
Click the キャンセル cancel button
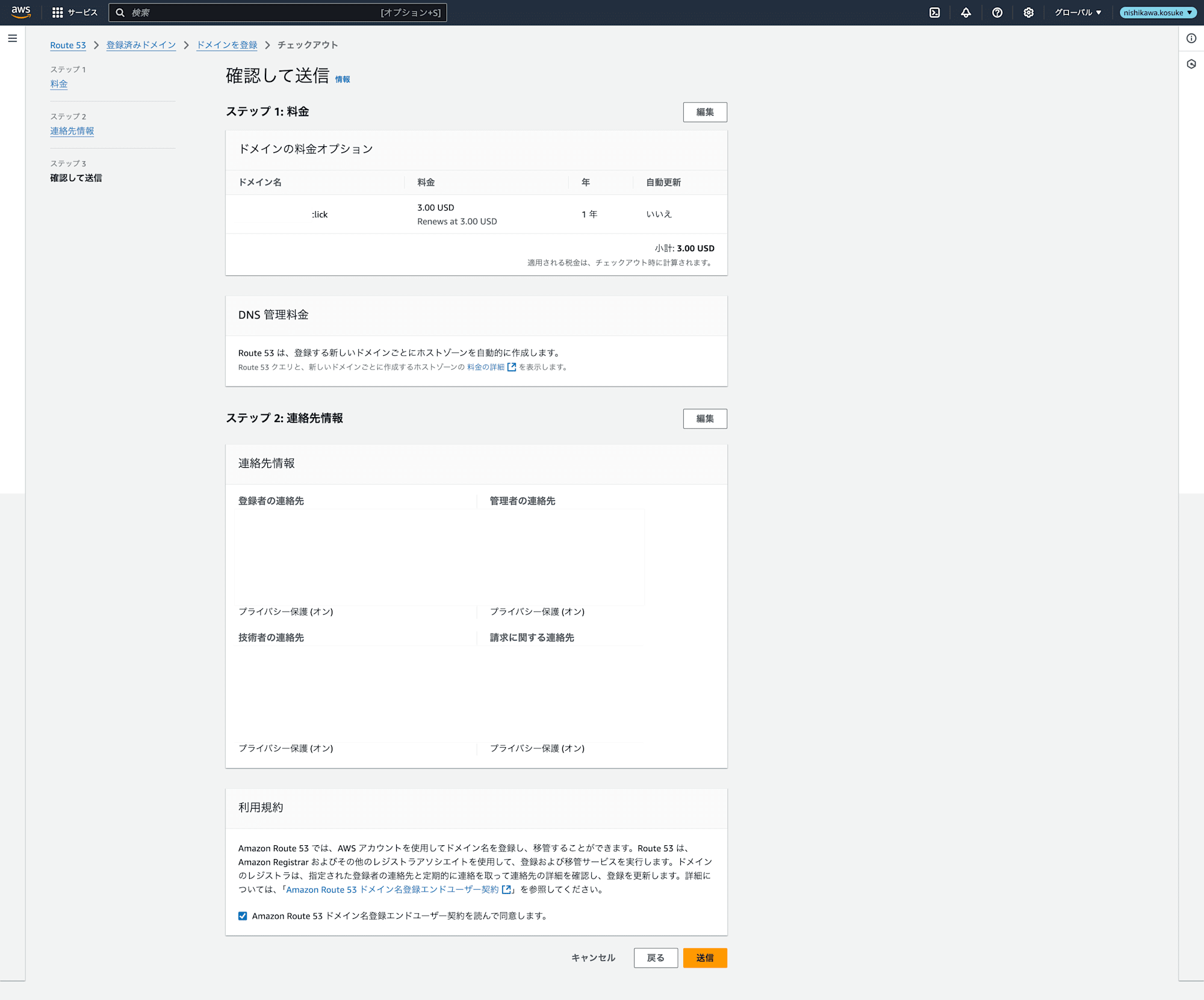point(591,958)
